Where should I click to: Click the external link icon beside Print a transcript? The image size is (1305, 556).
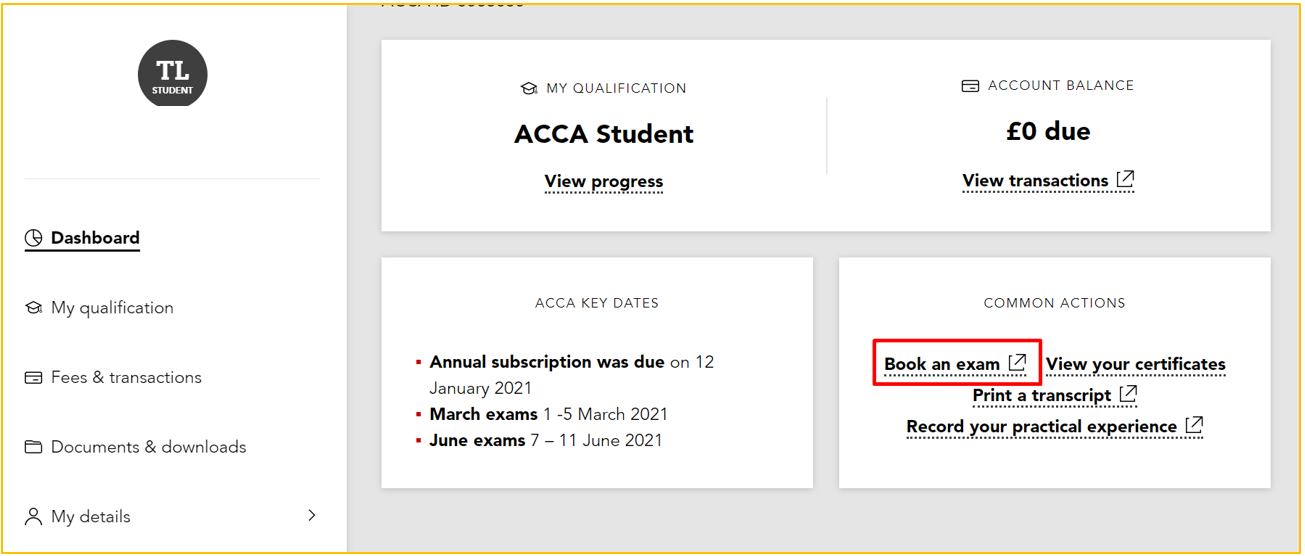point(1128,394)
